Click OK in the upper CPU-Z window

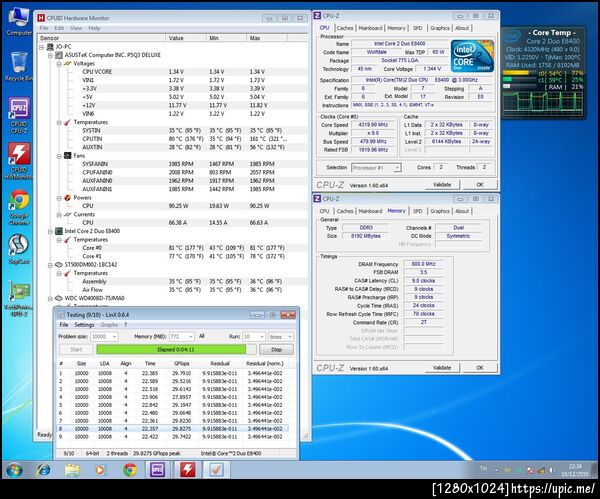click(x=480, y=184)
